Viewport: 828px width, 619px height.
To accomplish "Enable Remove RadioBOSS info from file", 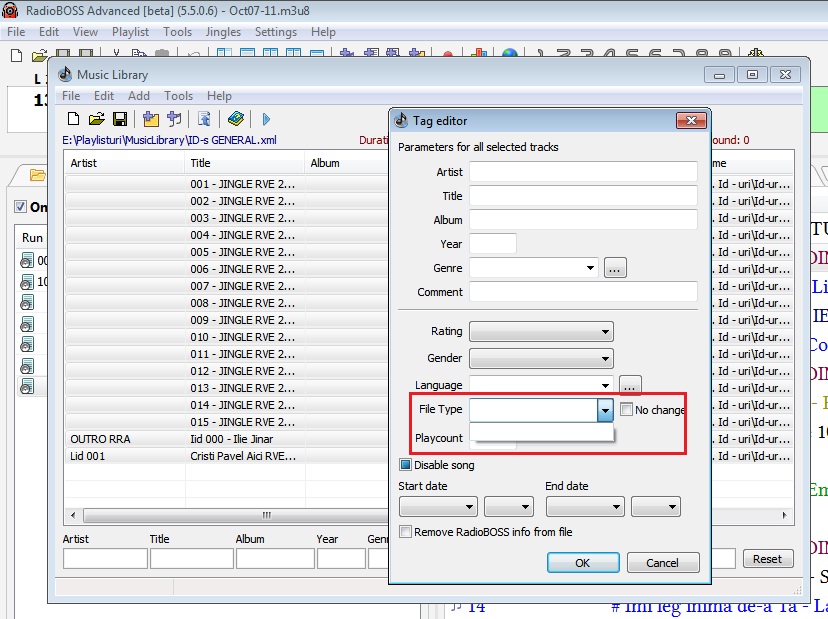I will tap(406, 532).
